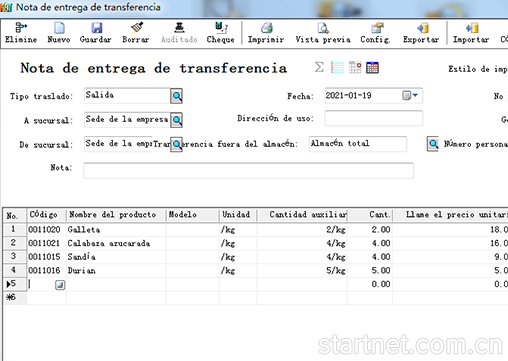
Task: Open lookup next to Almacén total field
Action: point(433,144)
